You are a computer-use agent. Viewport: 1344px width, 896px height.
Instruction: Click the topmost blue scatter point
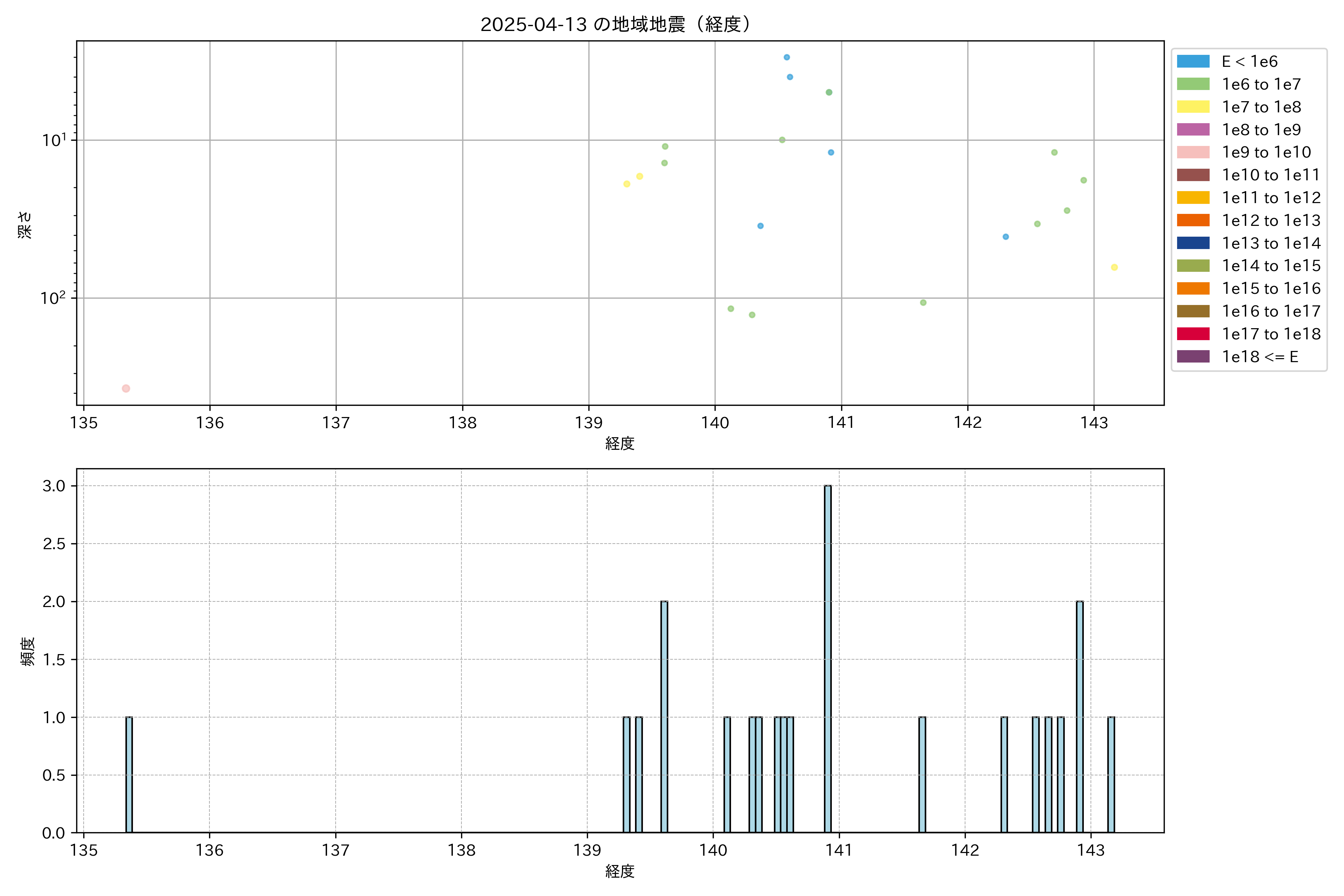786,57
